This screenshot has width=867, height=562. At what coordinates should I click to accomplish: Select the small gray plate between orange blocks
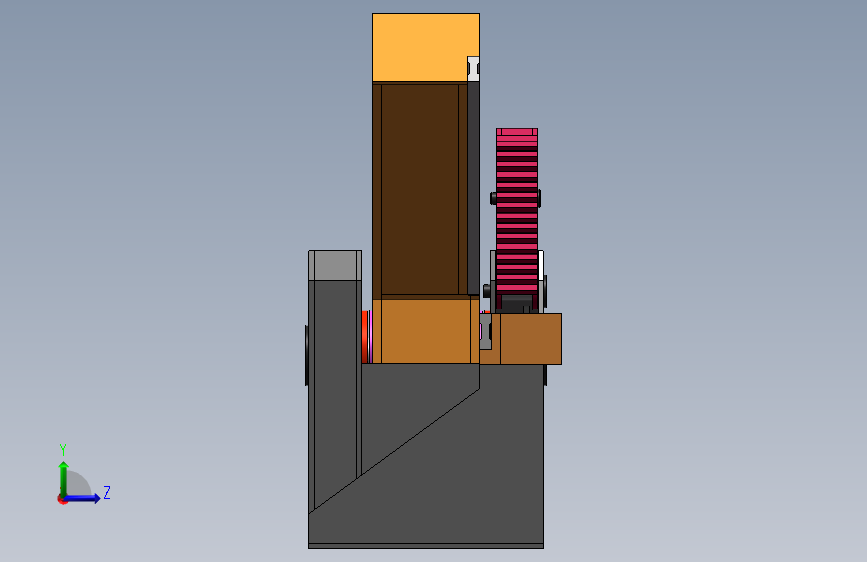pos(485,331)
